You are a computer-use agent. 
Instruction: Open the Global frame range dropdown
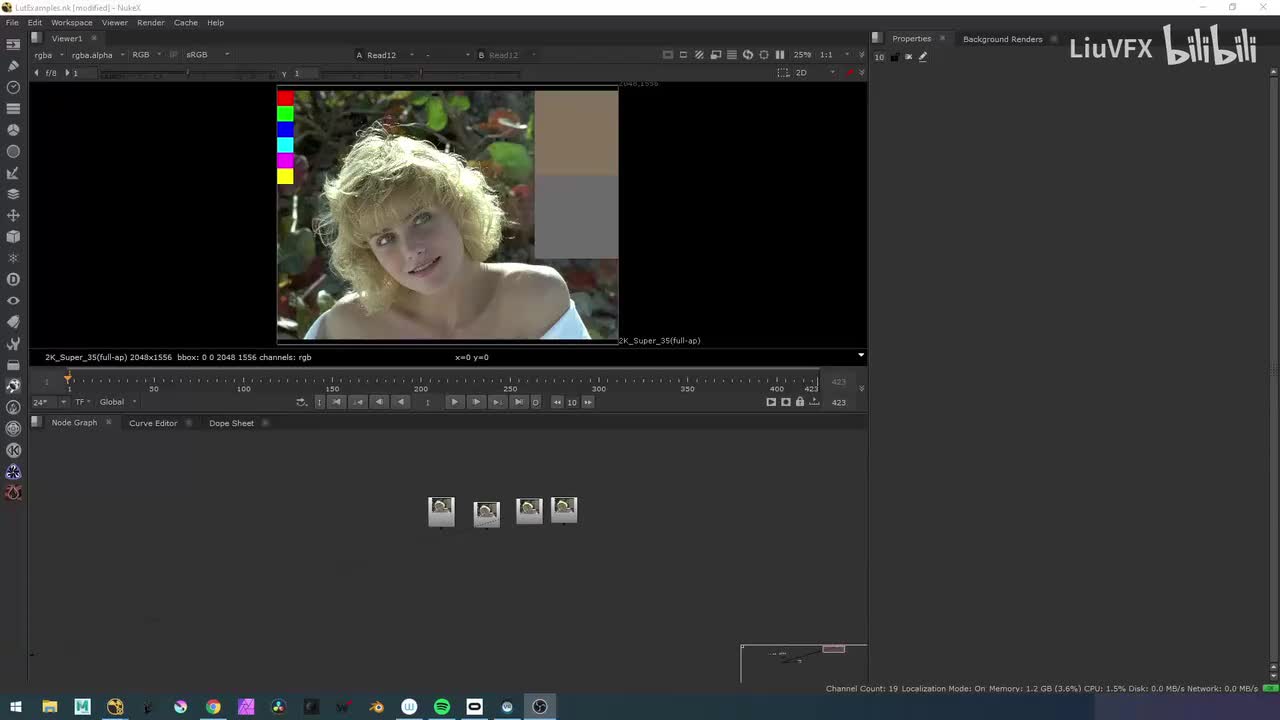click(118, 402)
